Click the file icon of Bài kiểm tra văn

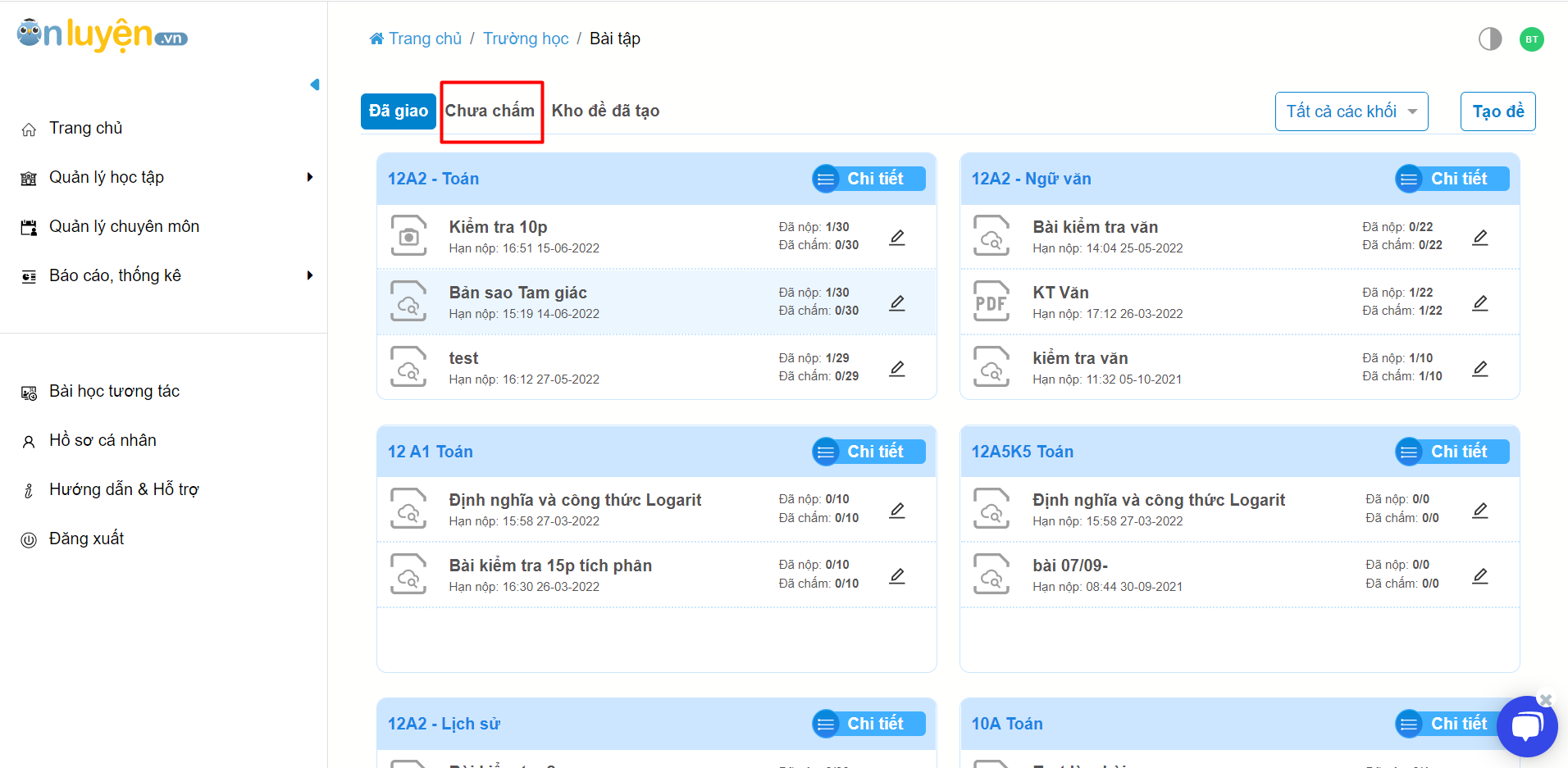pyautogui.click(x=991, y=236)
